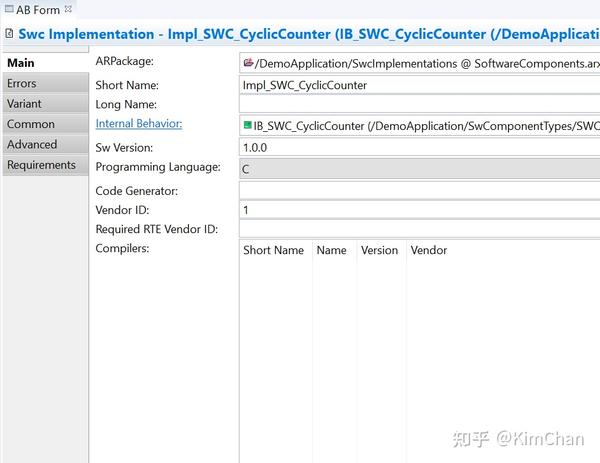Click the Vendor ID field
This screenshot has height=463, width=600.
pos(420,210)
